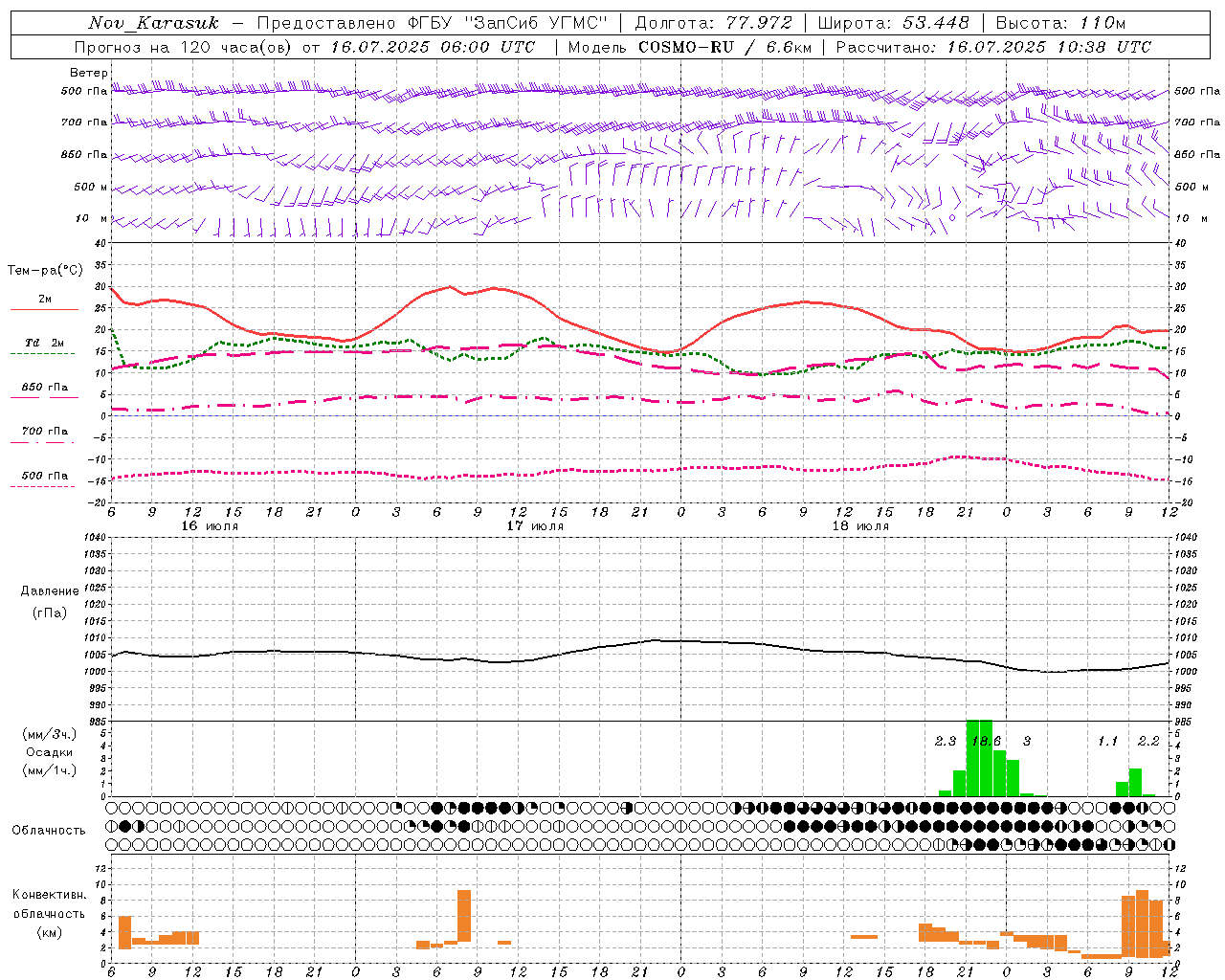Click the Осадки precipitation label
Viewport: 1225px width, 980px height.
tap(50, 752)
